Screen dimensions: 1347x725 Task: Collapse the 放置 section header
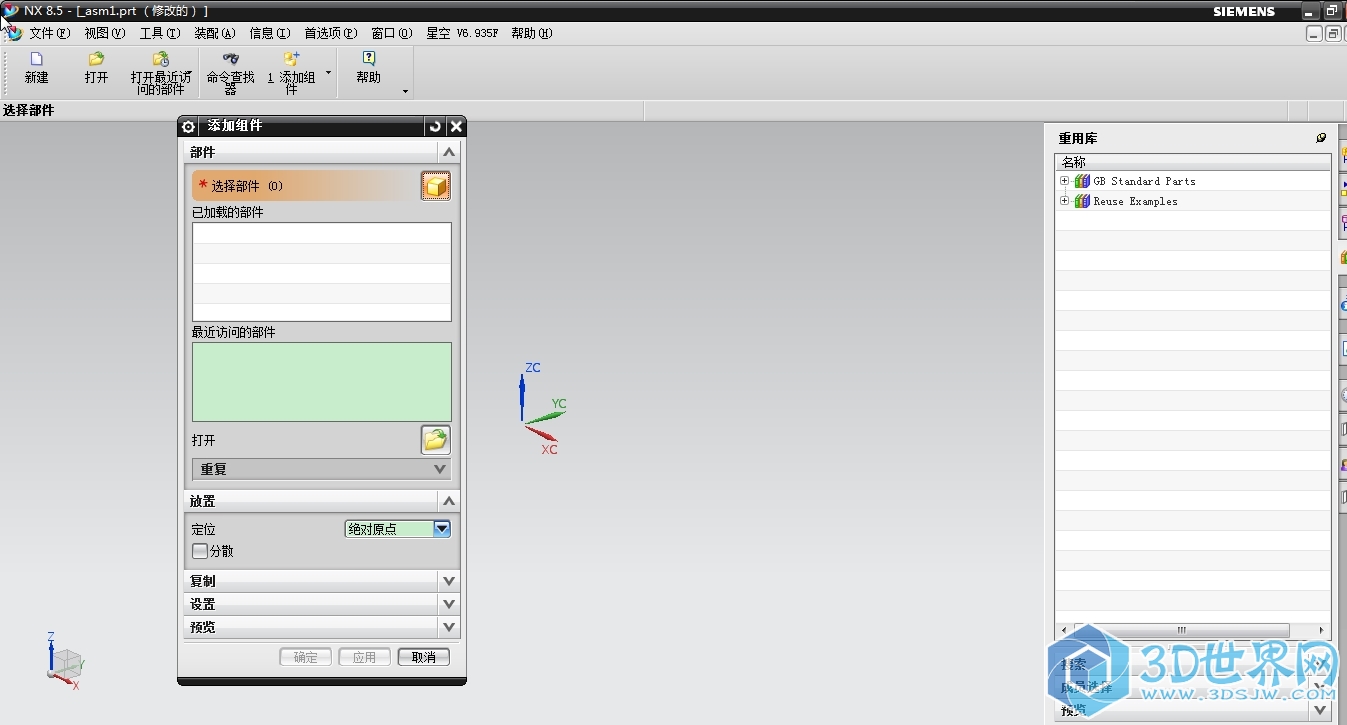click(x=322, y=501)
